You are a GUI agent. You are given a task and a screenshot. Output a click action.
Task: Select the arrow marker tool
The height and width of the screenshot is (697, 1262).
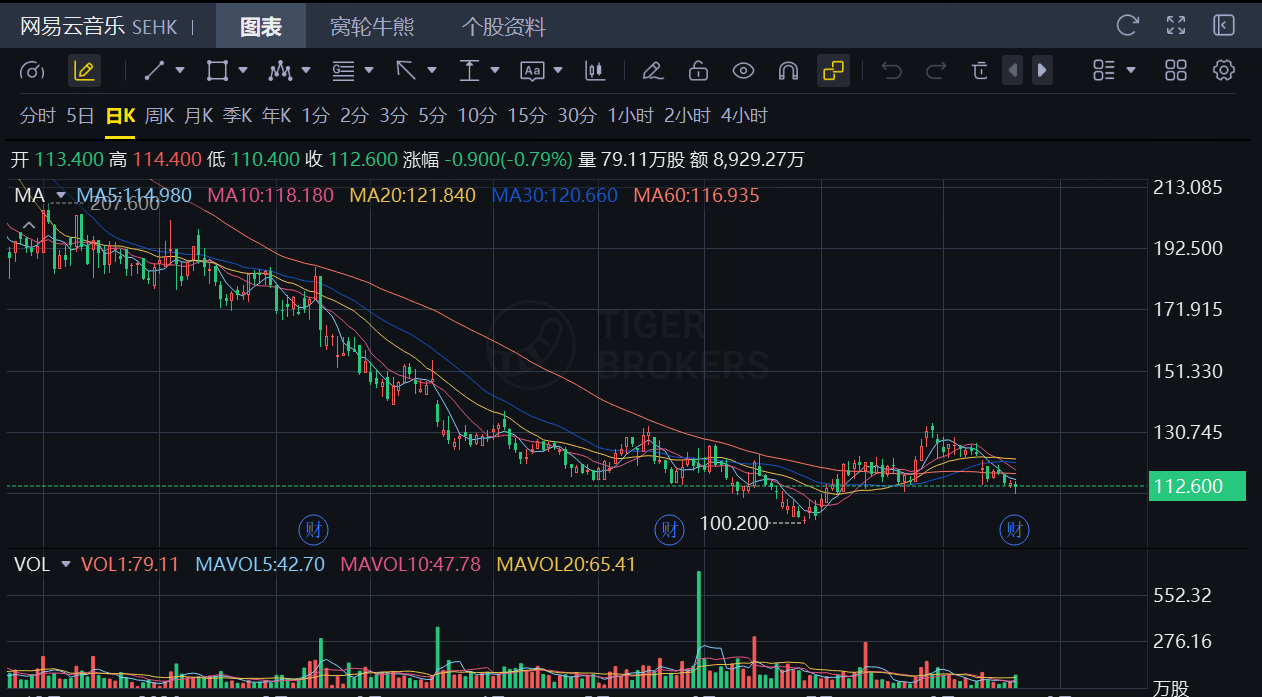(406, 71)
